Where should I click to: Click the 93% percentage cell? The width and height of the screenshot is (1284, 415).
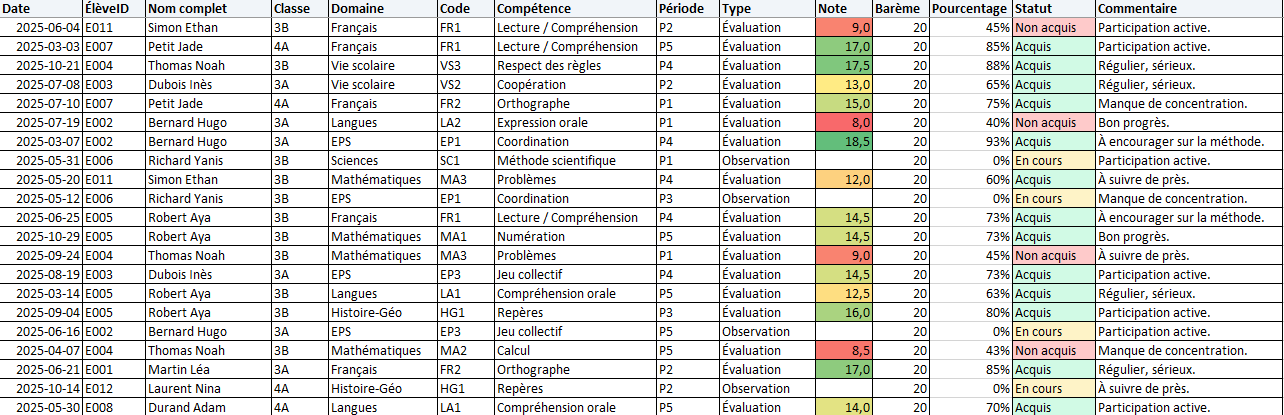[969, 142]
